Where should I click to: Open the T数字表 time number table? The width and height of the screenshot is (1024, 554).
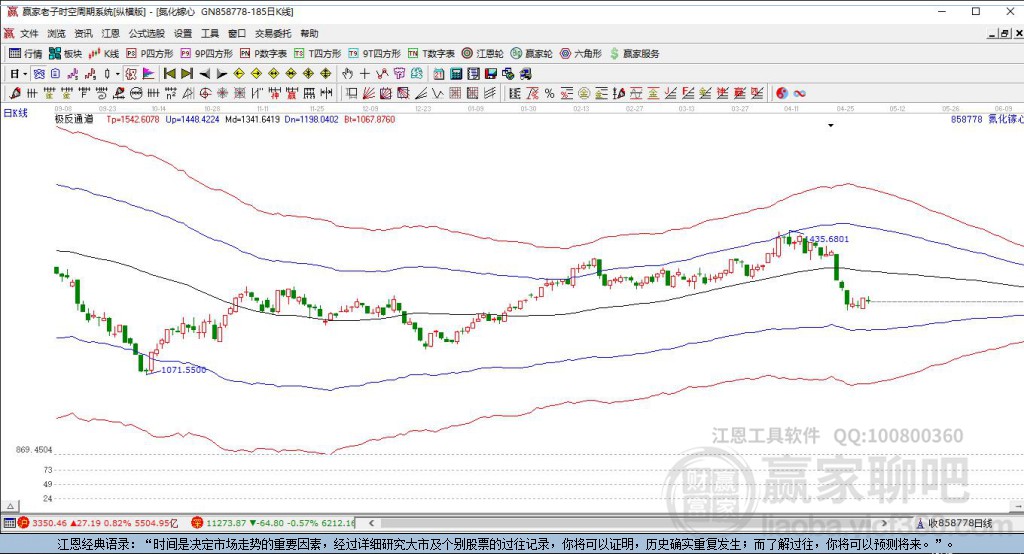pyautogui.click(x=431, y=54)
